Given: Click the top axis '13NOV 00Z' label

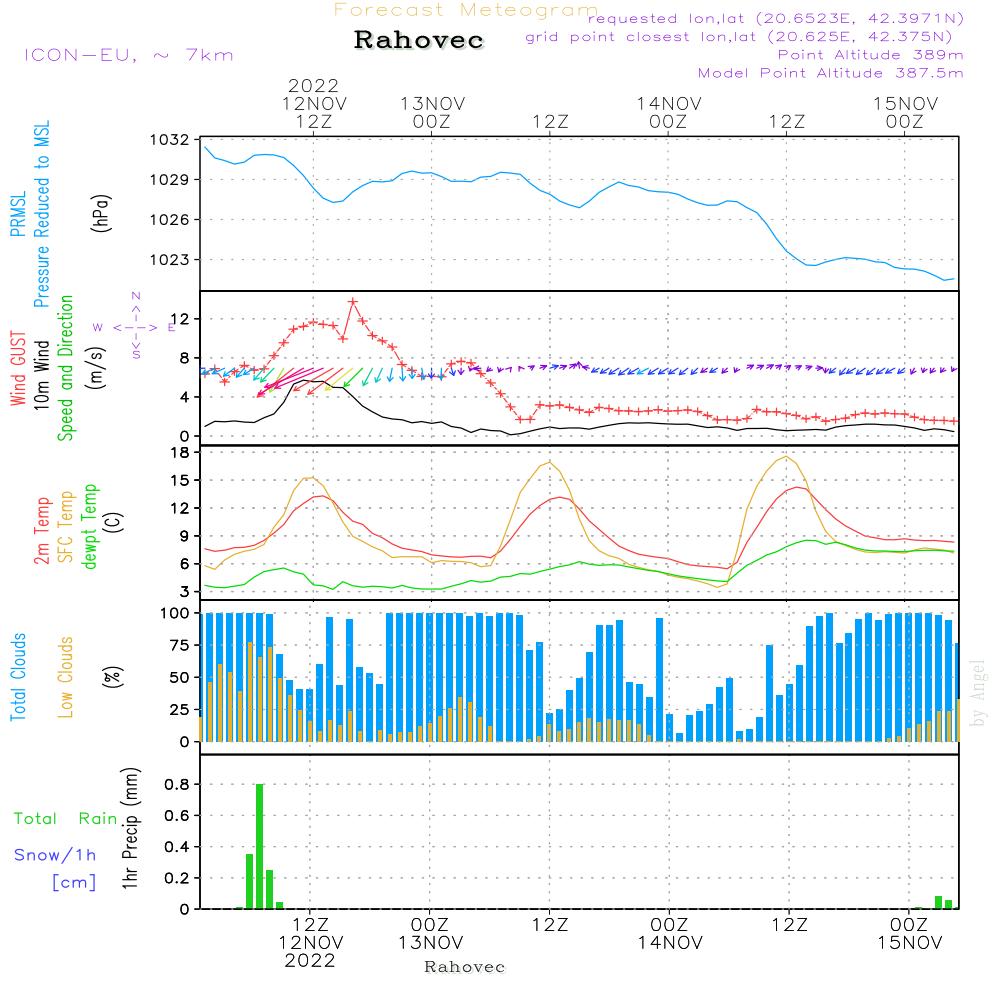Looking at the screenshot, I should click(x=432, y=112).
